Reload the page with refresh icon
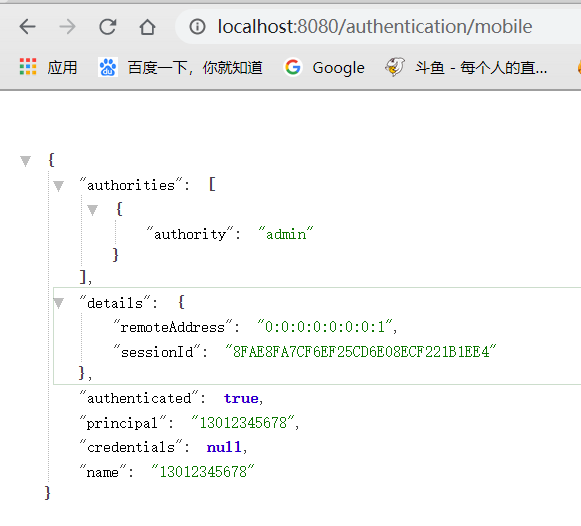The height and width of the screenshot is (526, 581). (x=107, y=27)
